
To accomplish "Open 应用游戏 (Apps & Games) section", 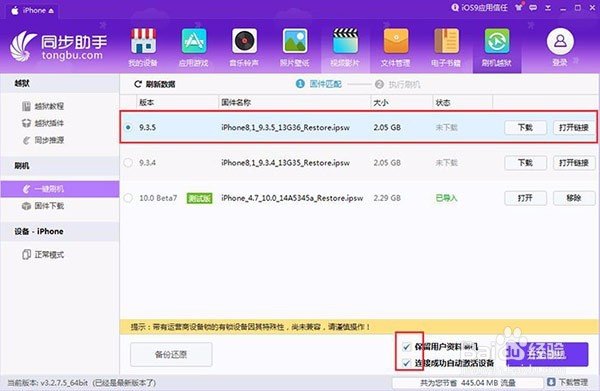I will [194, 48].
